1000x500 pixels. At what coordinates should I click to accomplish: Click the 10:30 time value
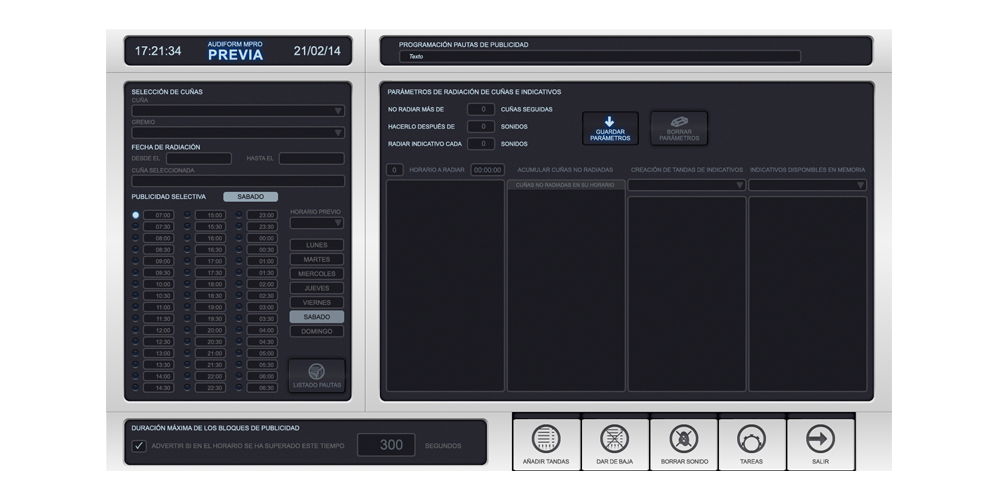click(159, 295)
